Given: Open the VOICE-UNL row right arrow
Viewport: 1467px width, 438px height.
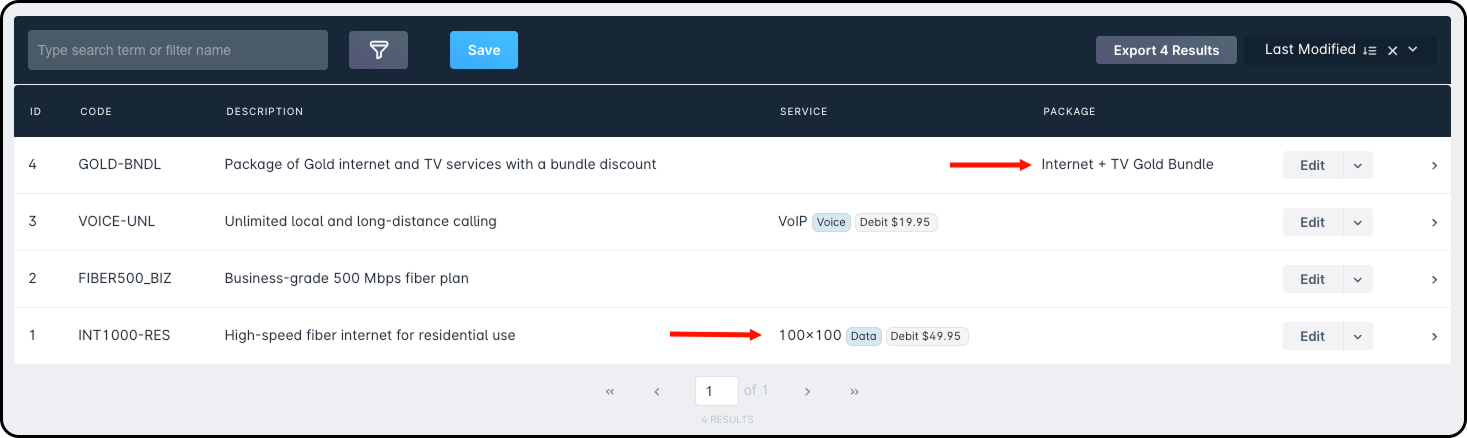Looking at the screenshot, I should [x=1434, y=223].
